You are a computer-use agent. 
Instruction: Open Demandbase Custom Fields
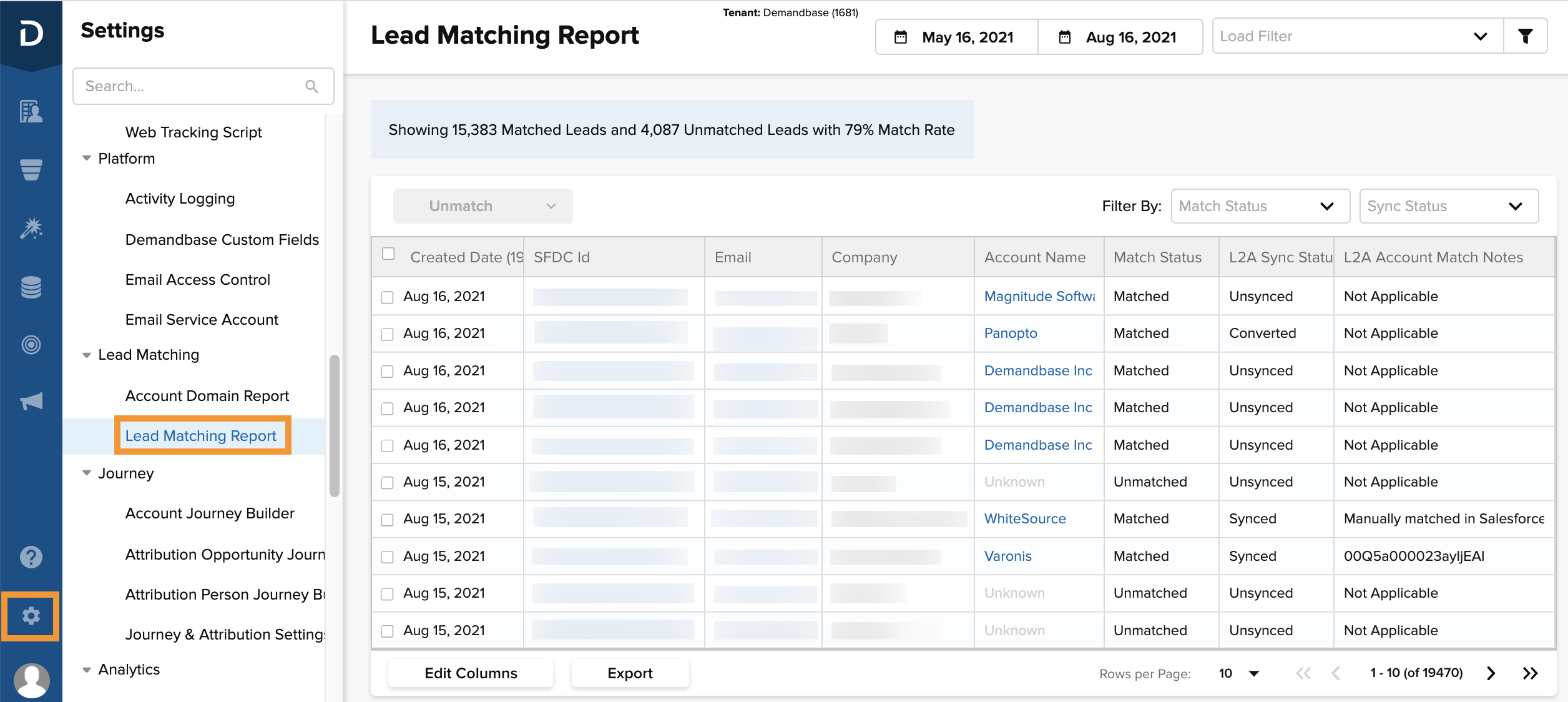tap(222, 240)
